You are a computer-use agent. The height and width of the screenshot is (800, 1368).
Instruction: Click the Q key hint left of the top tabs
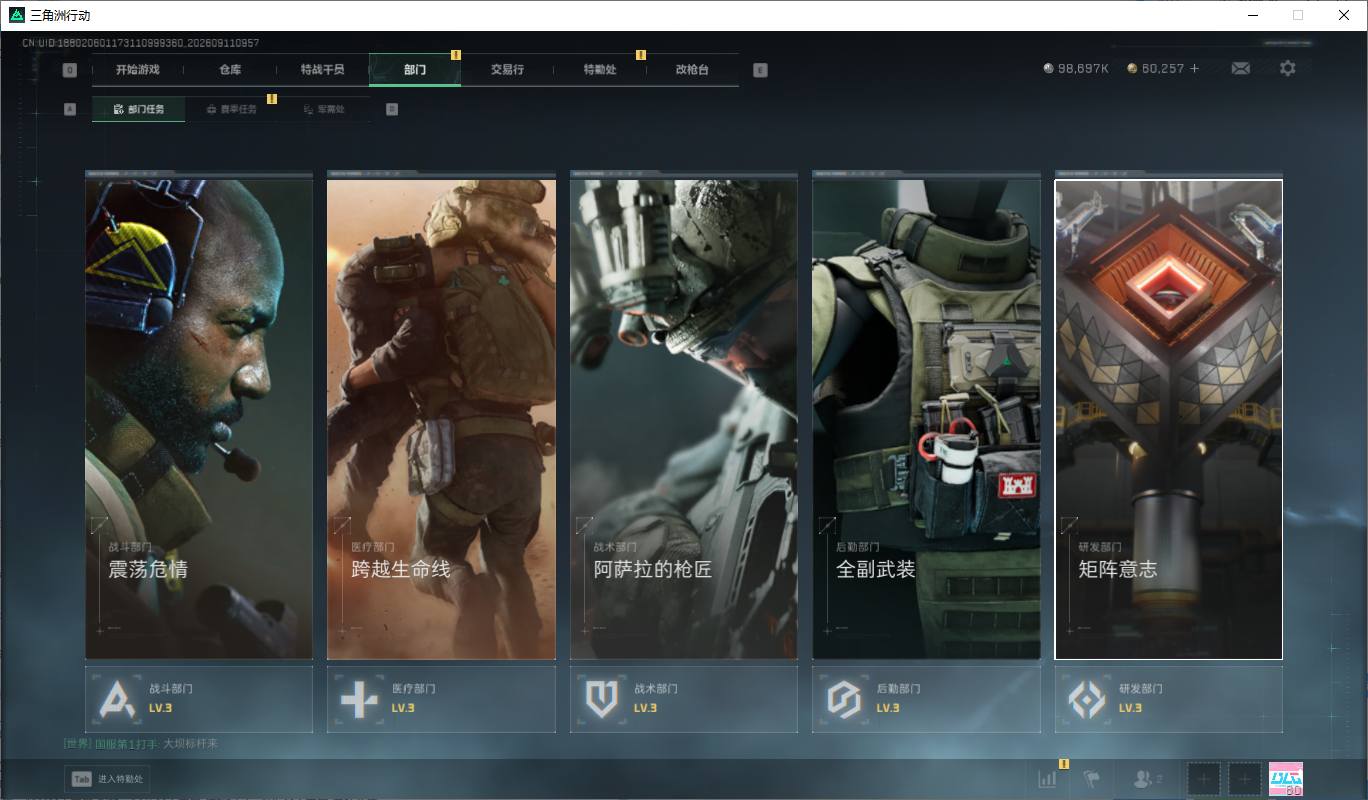[x=69, y=70]
